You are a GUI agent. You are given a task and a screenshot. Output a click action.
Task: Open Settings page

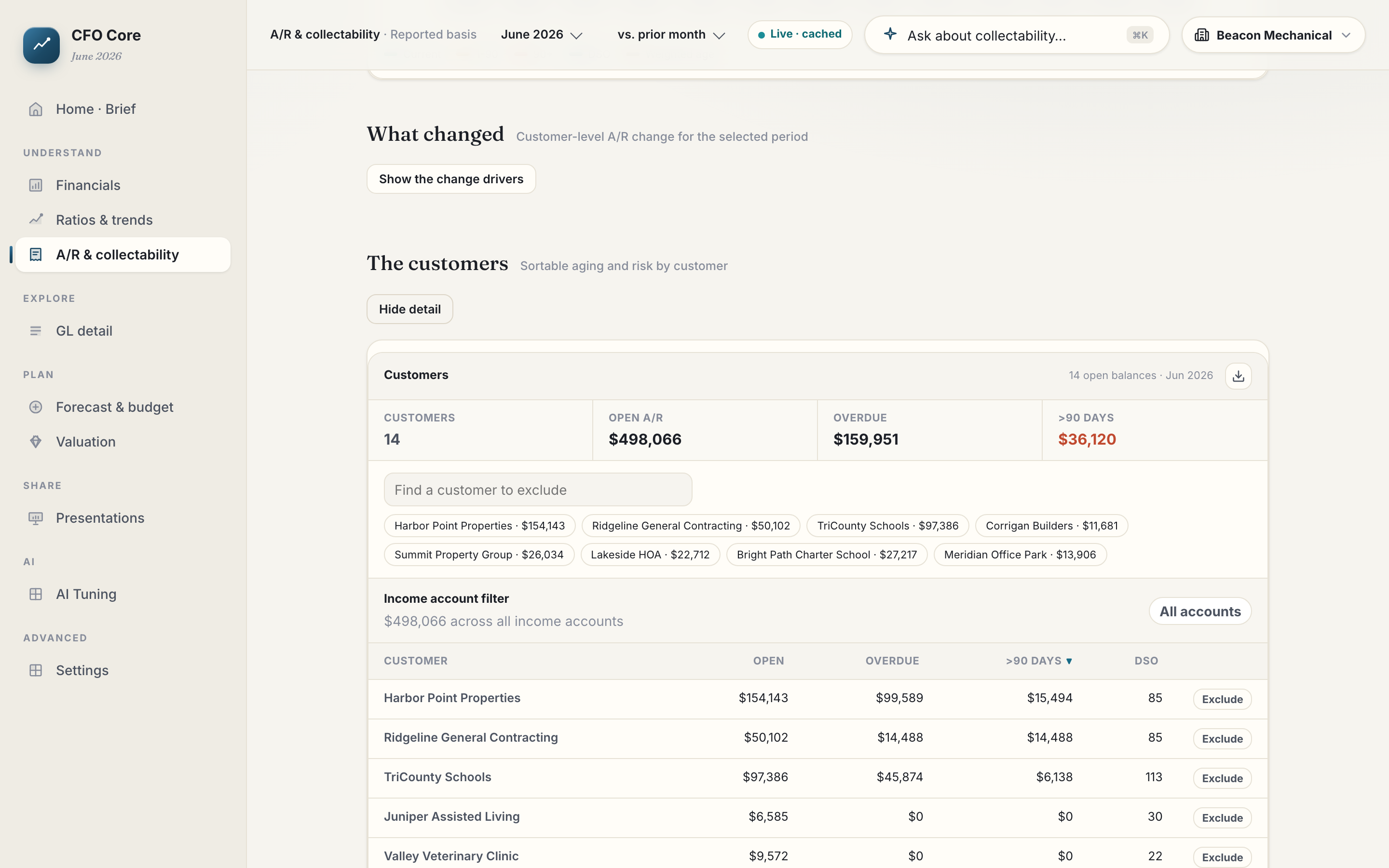pyautogui.click(x=123, y=670)
